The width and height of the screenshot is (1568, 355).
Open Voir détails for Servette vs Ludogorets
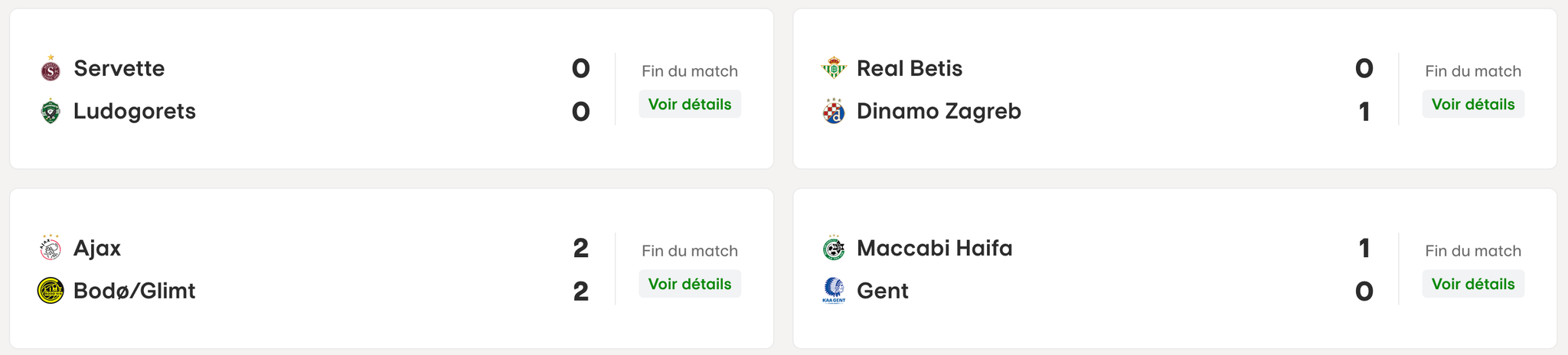[689, 104]
